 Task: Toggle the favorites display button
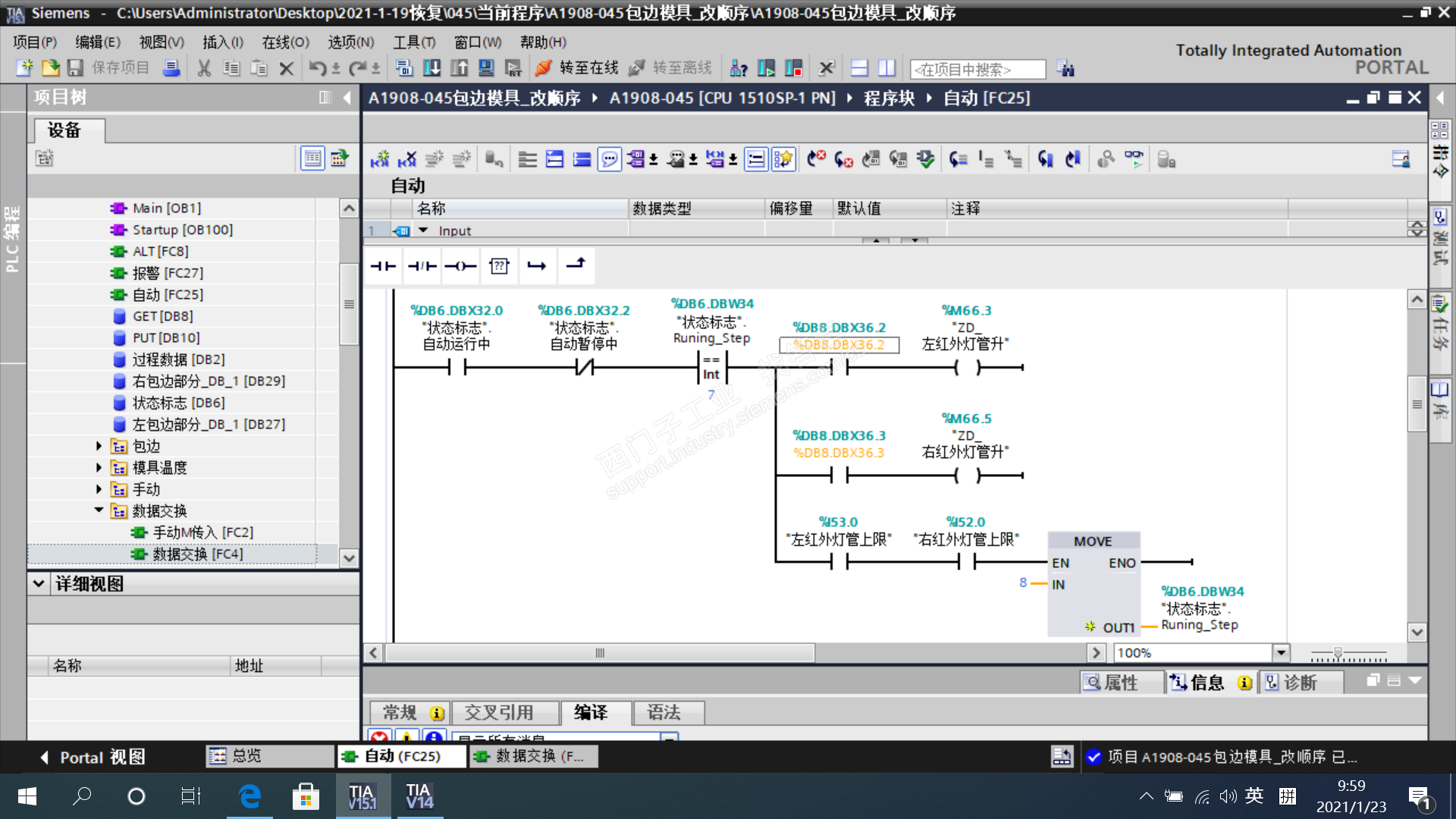783,159
